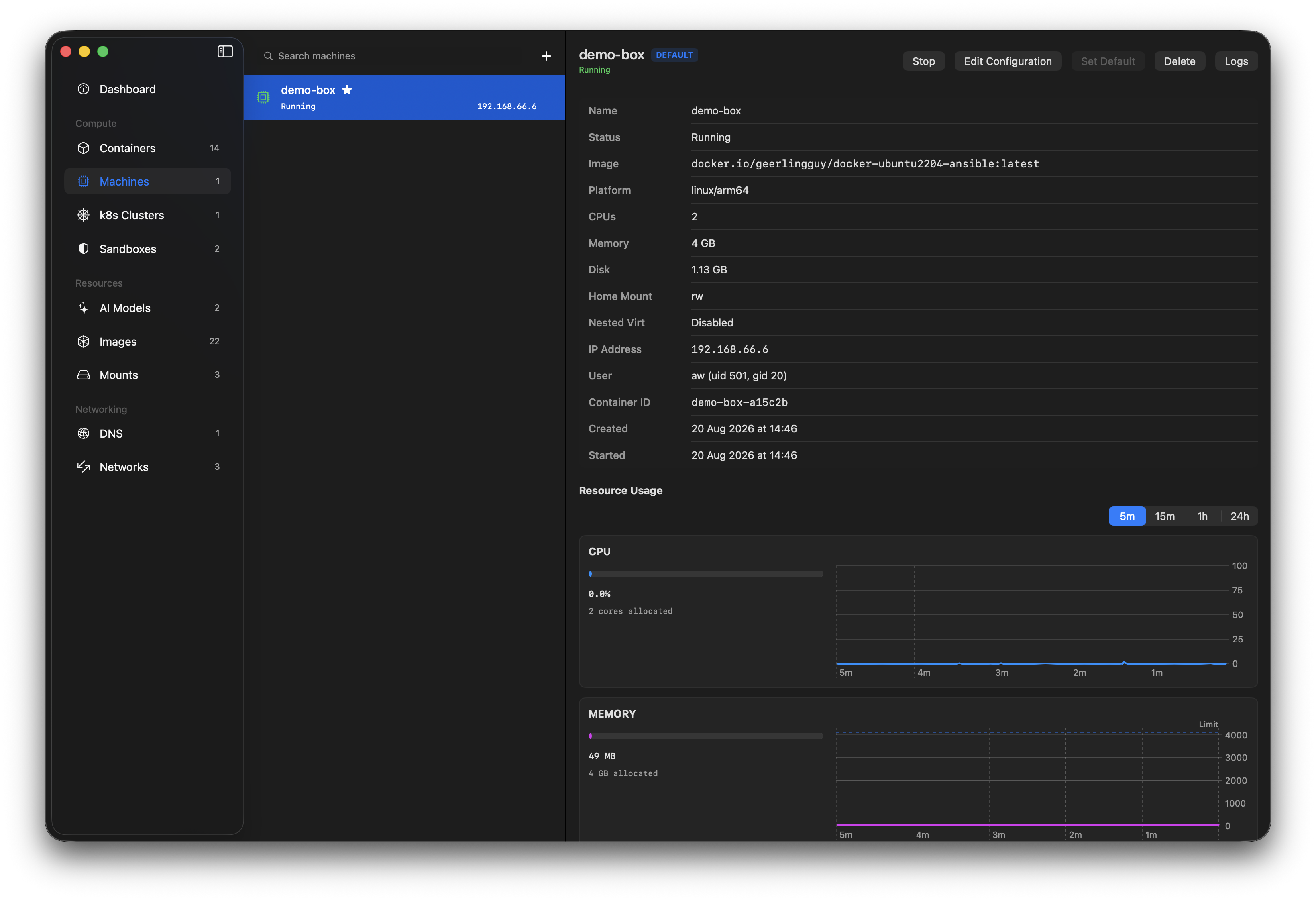
Task: Click the IP 192.168.66.6 in machine list row
Action: click(x=506, y=106)
